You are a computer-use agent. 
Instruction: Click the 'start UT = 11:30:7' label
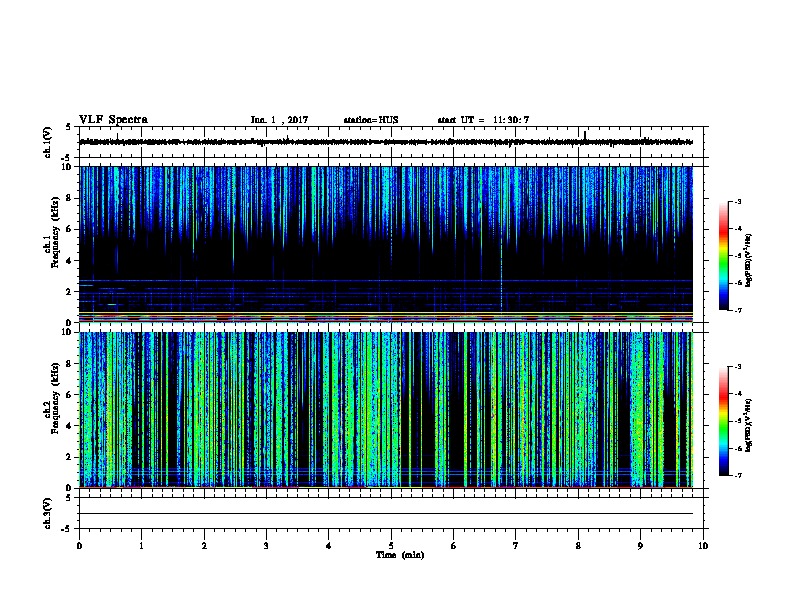tap(483, 120)
